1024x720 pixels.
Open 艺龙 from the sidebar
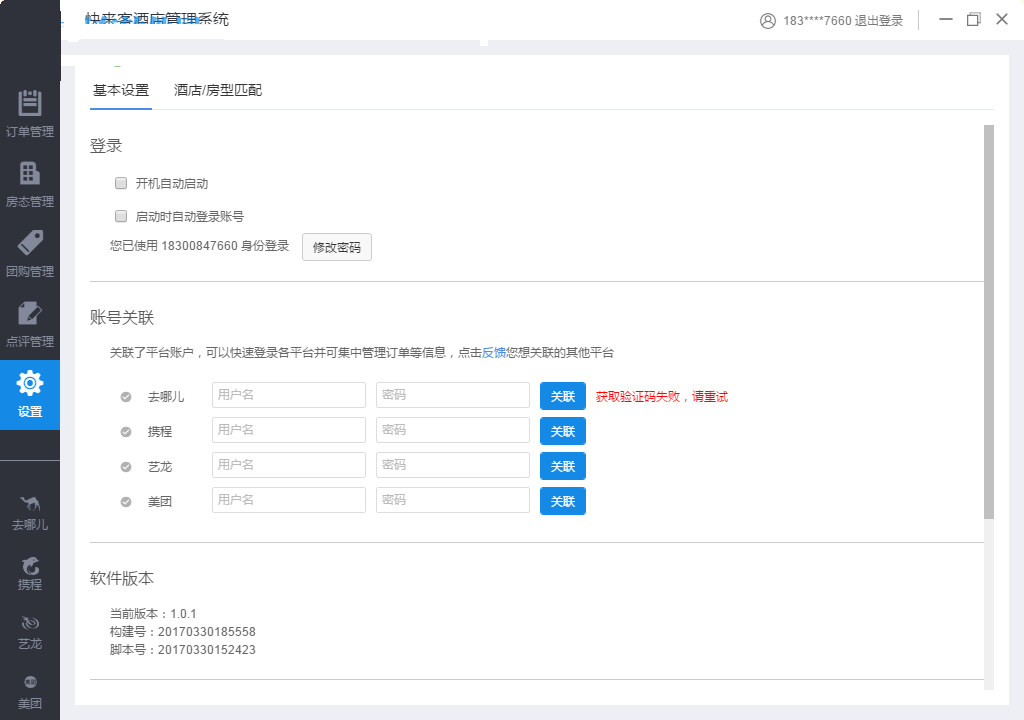(30, 625)
